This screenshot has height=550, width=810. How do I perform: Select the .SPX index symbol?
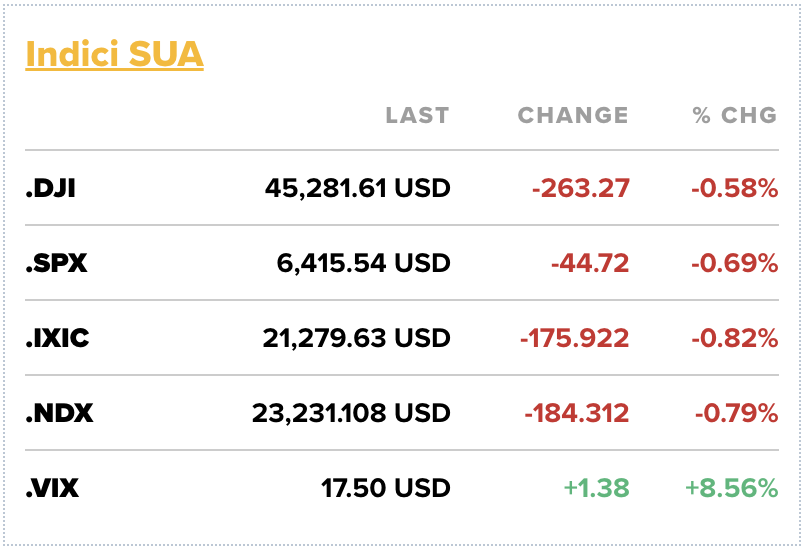pos(56,263)
